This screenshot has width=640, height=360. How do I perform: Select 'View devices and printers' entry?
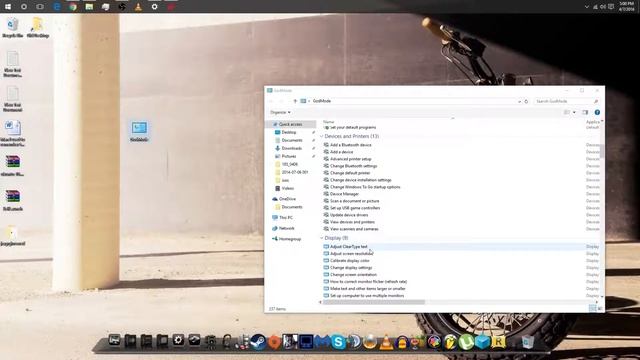352,222
